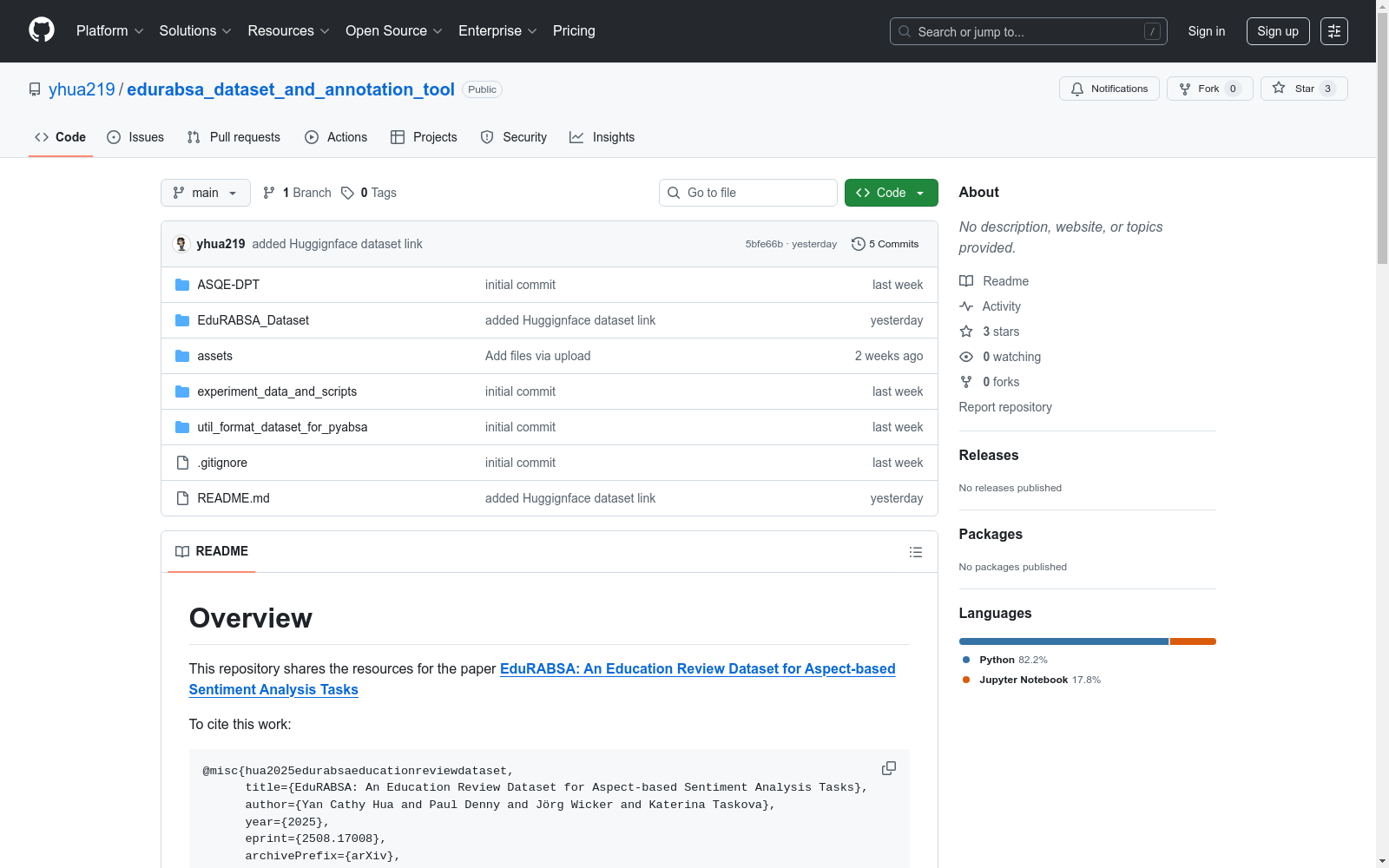The image size is (1389, 868).
Task: Click util_format_dataset_for_pyabsa folder icon
Action: pyautogui.click(x=182, y=427)
